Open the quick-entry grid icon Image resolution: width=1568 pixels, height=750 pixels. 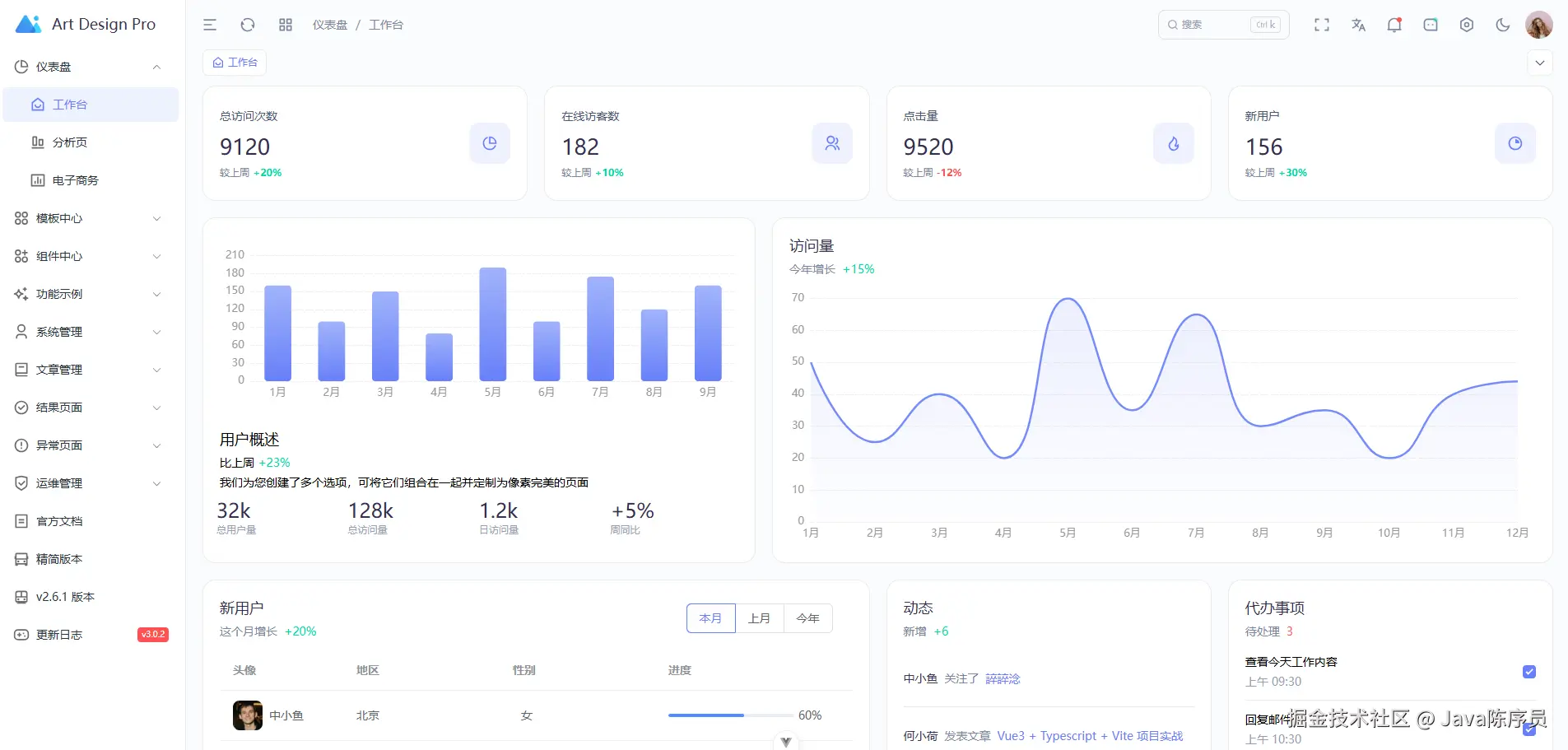click(x=286, y=25)
